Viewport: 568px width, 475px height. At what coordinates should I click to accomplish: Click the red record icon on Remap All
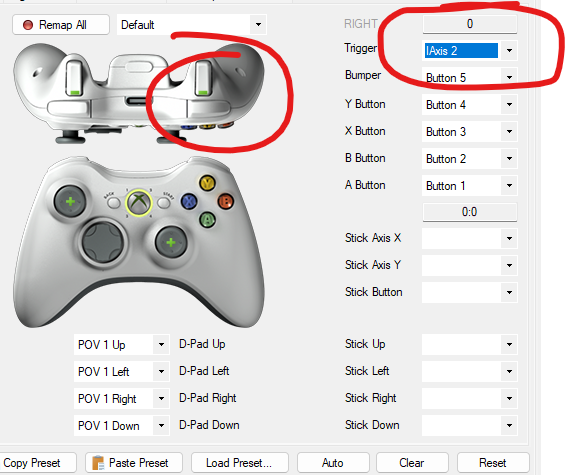28,25
